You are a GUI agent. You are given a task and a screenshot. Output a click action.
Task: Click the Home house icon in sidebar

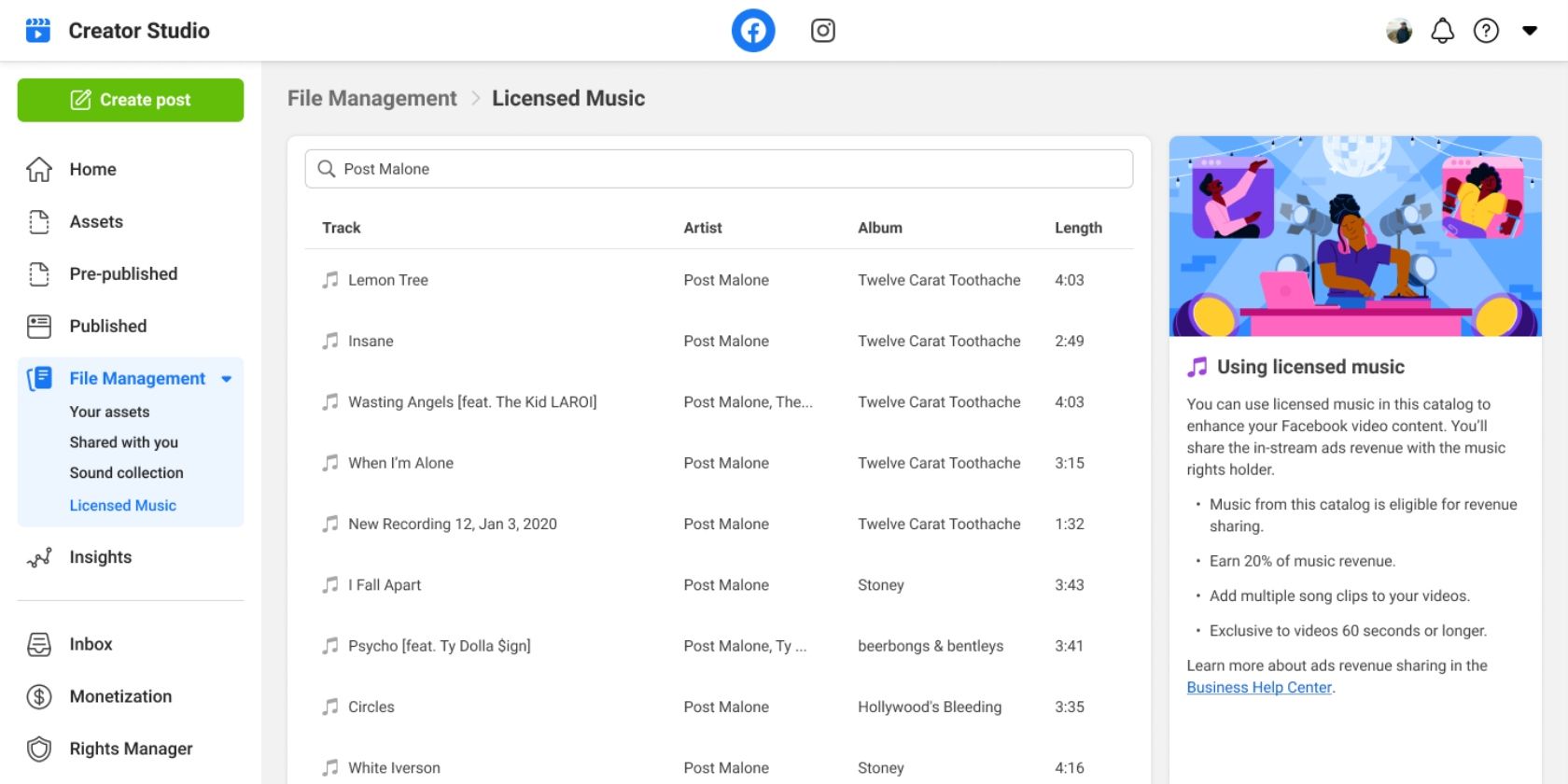click(x=39, y=169)
